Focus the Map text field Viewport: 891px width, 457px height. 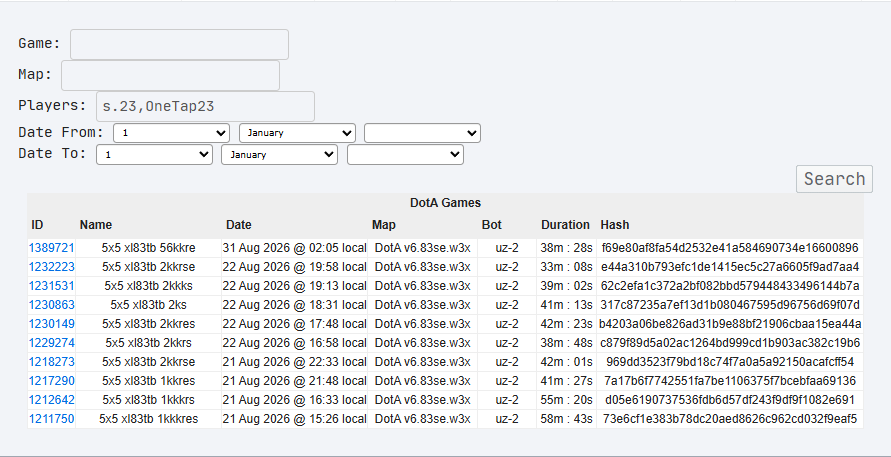(170, 75)
